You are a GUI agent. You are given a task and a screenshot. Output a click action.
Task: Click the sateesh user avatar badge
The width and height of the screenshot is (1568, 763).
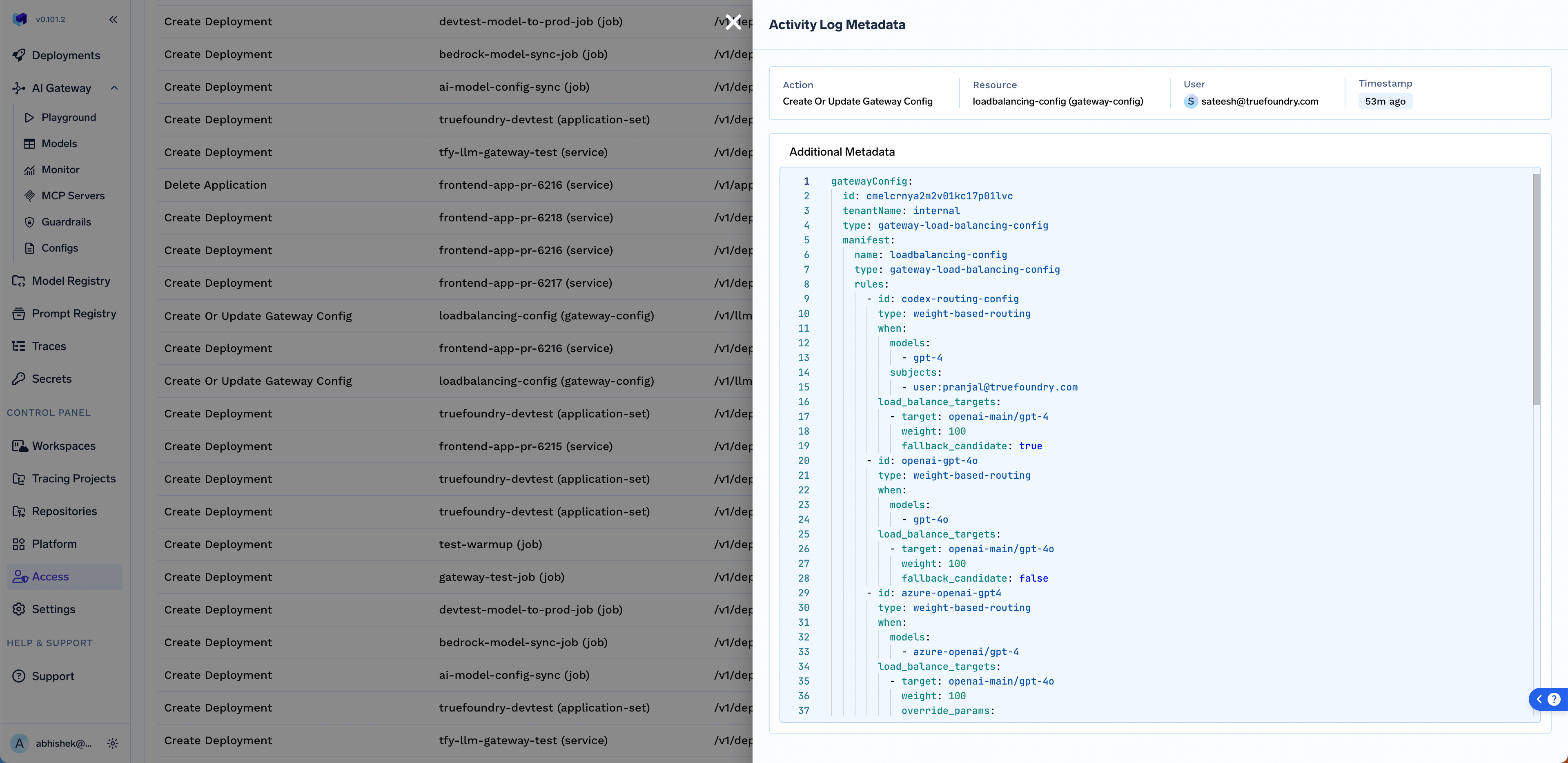(x=1191, y=101)
